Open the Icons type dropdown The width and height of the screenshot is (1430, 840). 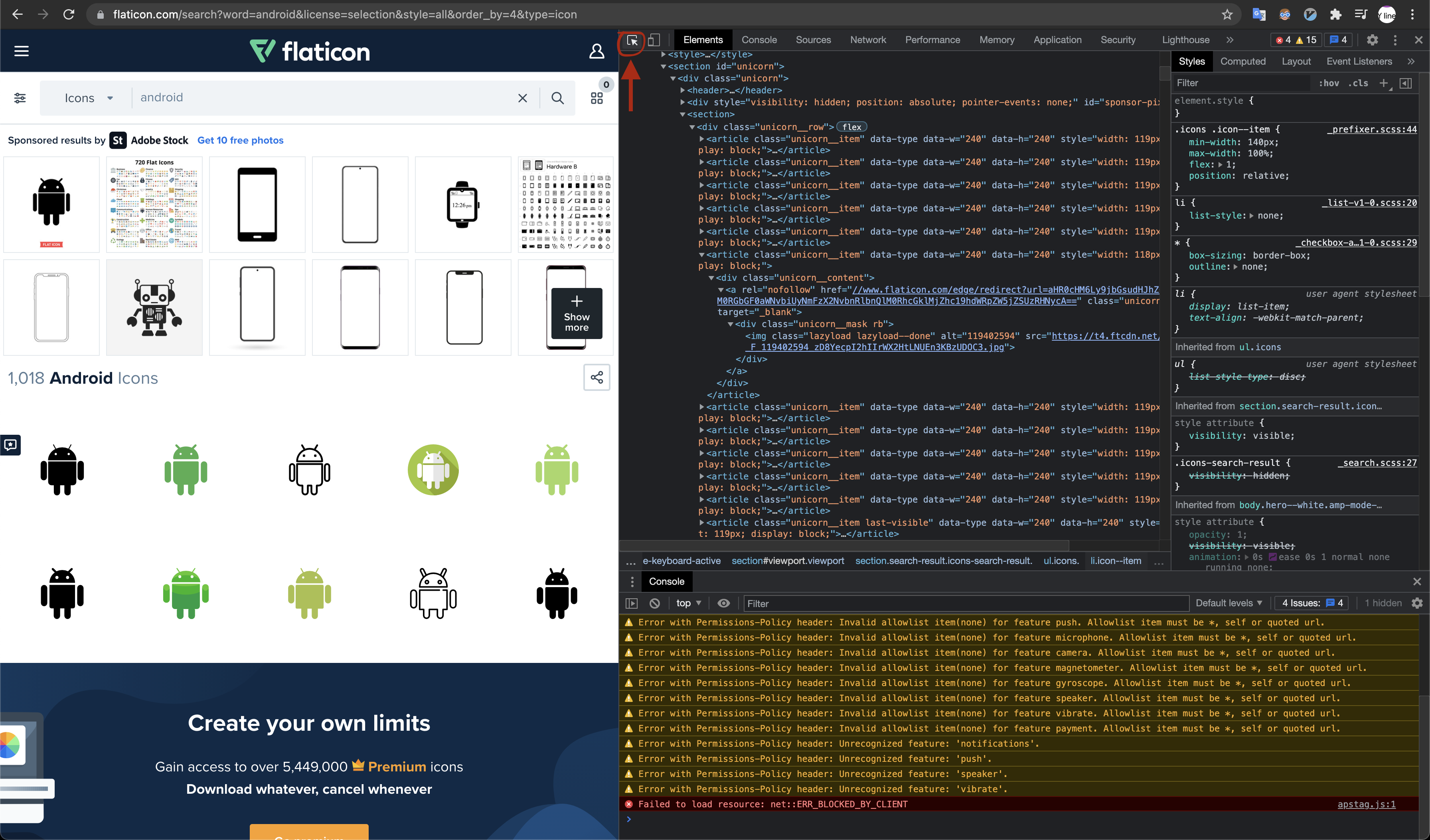[x=88, y=98]
